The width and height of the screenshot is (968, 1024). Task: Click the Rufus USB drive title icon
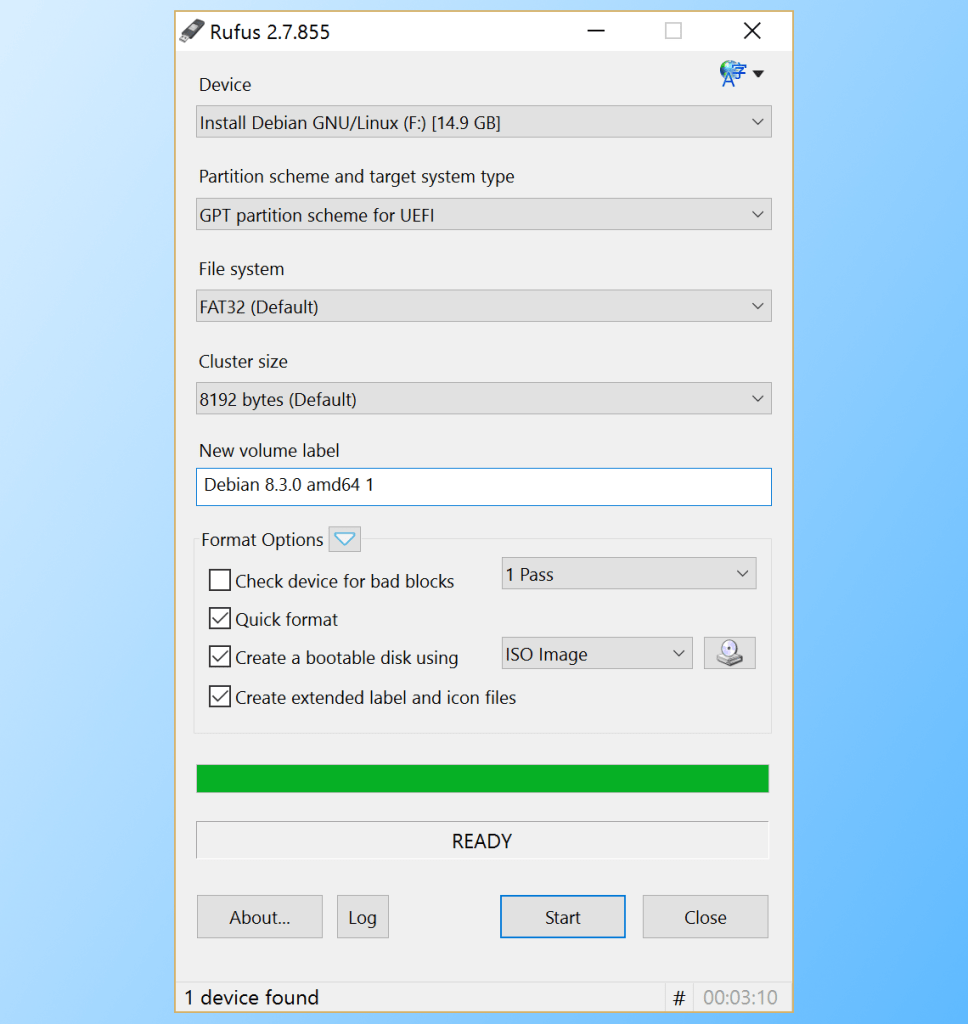tap(192, 31)
